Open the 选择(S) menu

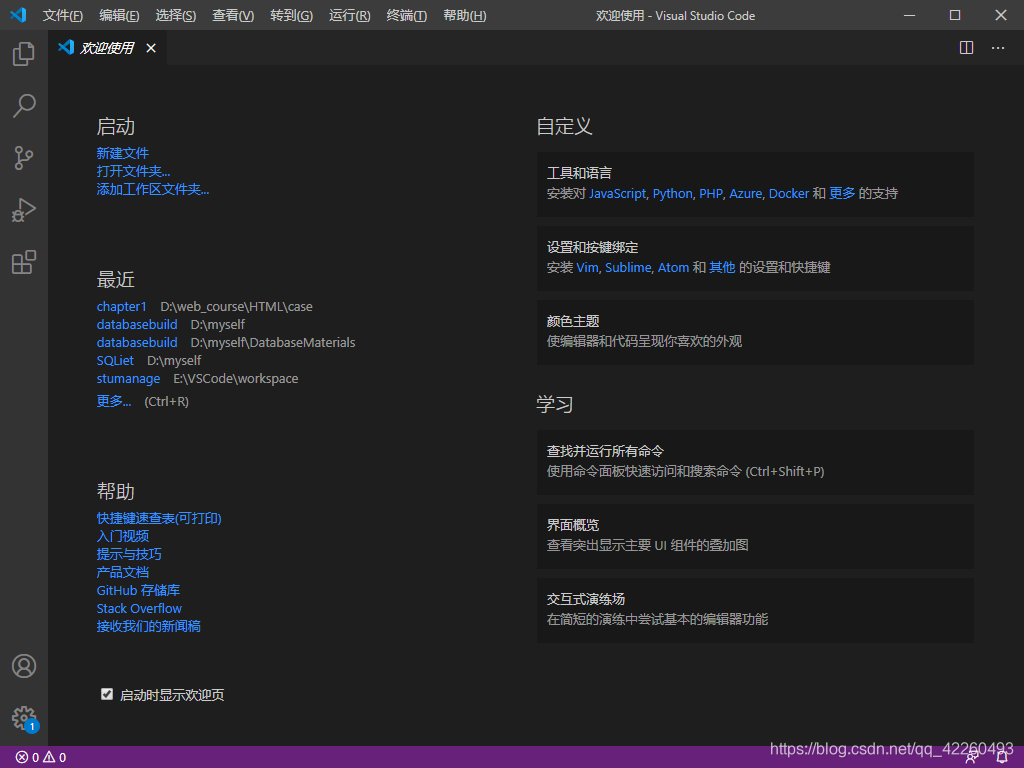pos(176,15)
